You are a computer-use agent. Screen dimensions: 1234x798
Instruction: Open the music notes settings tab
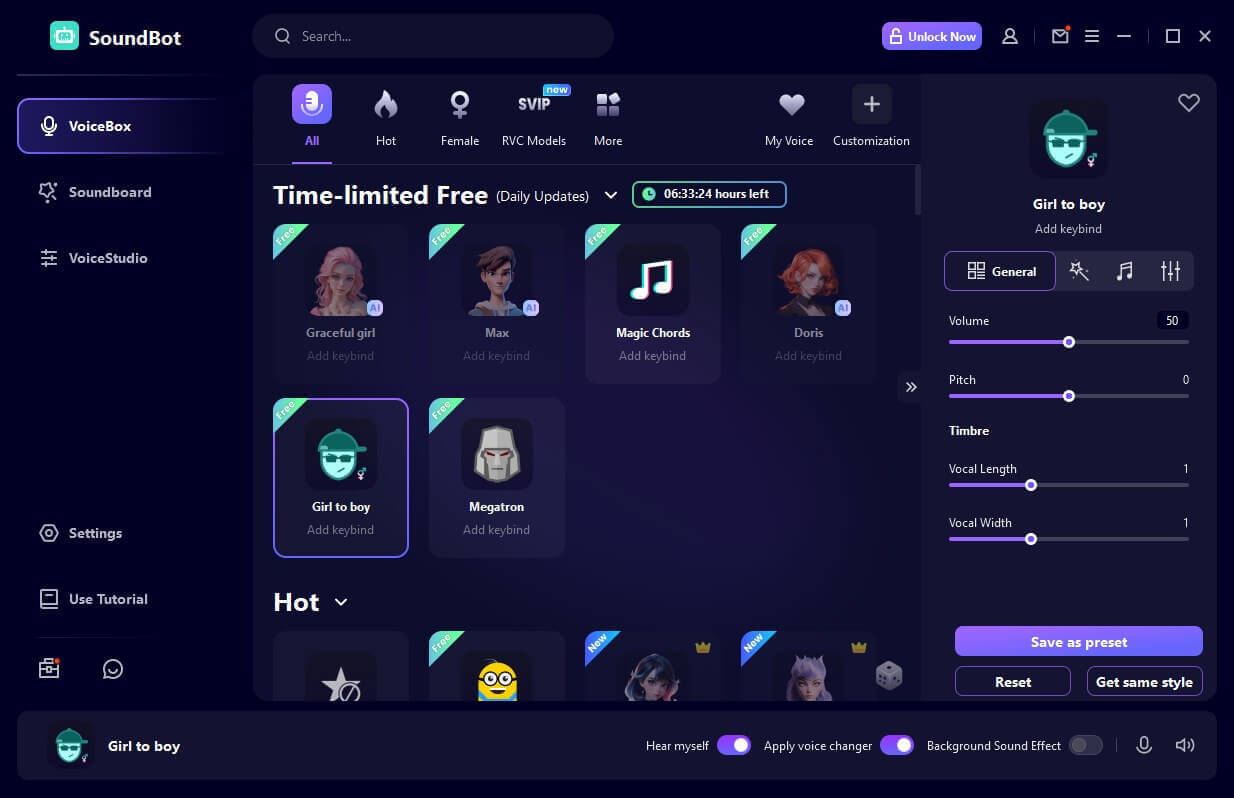click(1124, 270)
